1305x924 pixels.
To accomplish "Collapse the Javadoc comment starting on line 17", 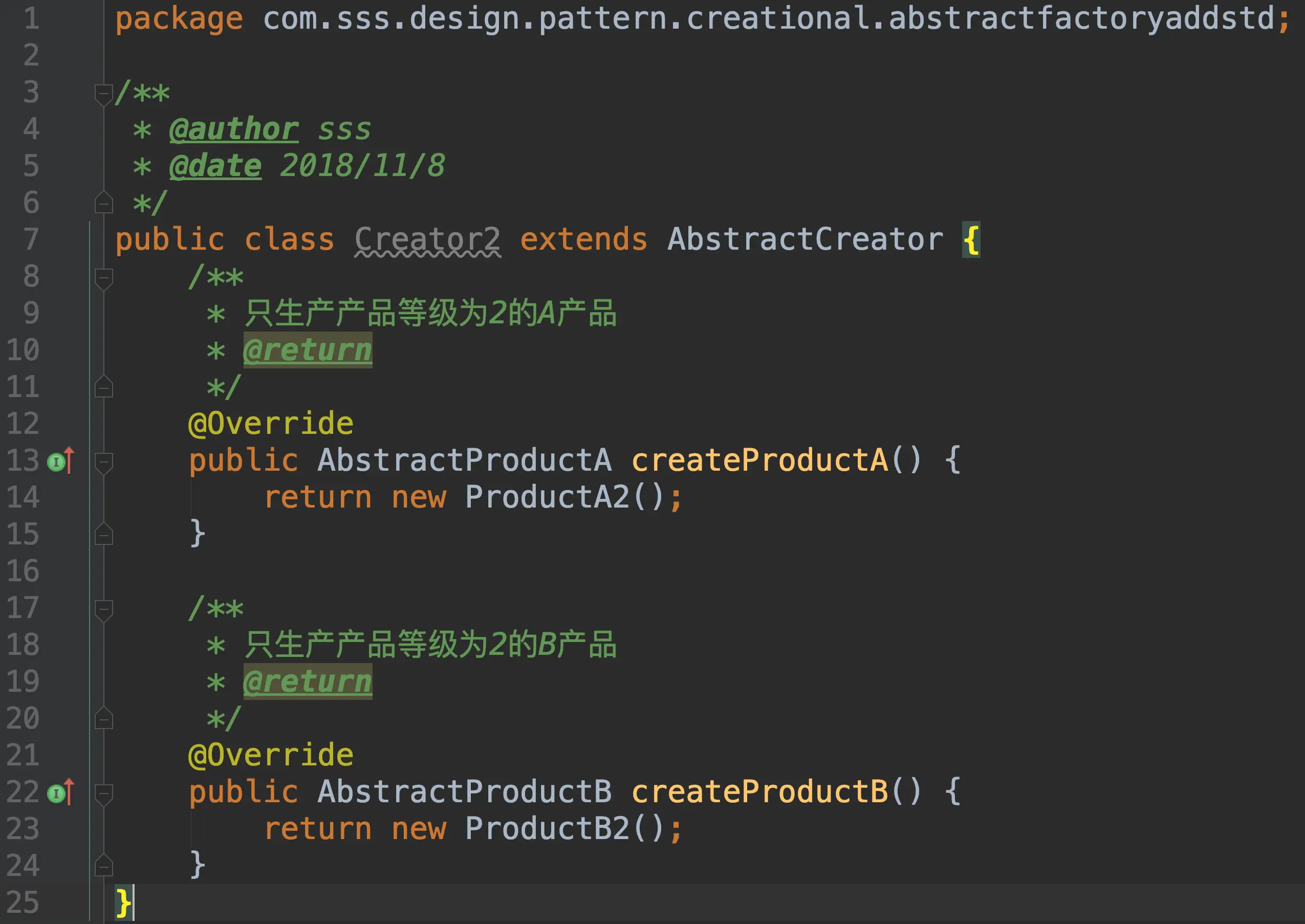I will [103, 609].
